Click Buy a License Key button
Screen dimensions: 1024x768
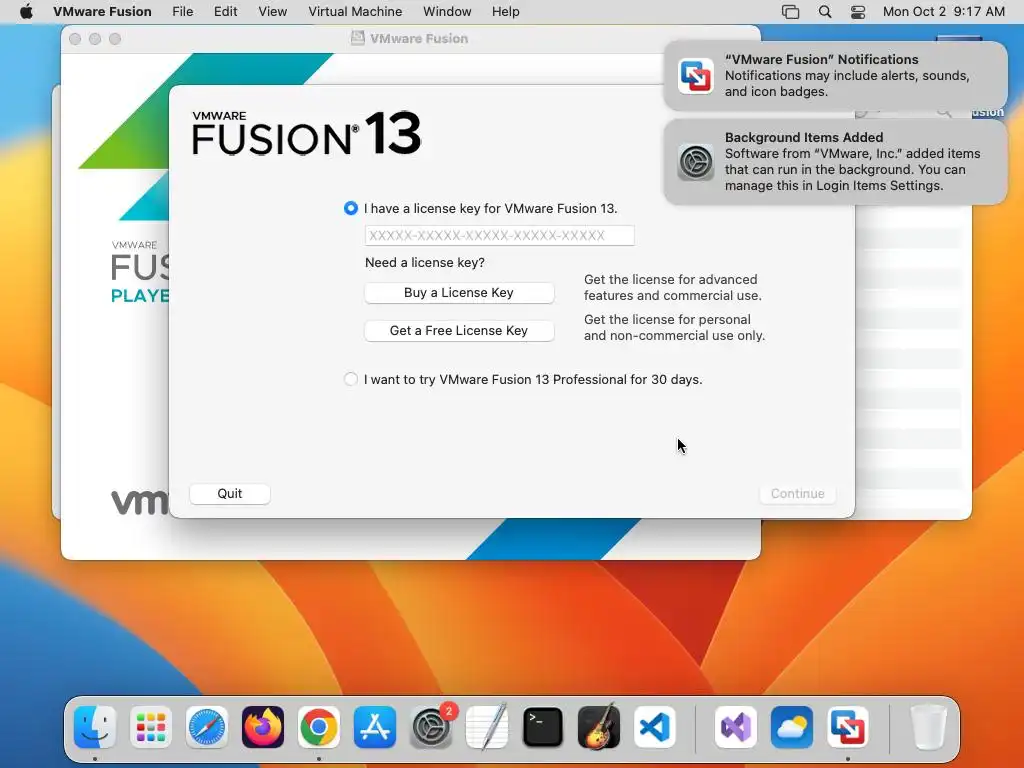459,293
